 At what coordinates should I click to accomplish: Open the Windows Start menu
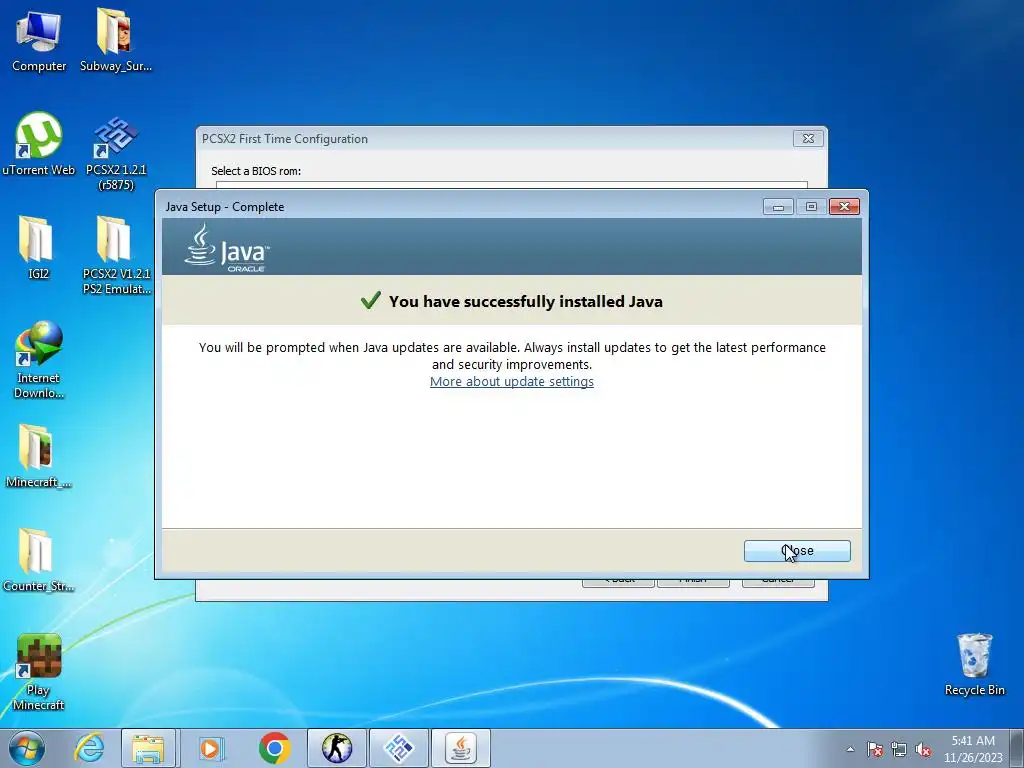pyautogui.click(x=27, y=748)
